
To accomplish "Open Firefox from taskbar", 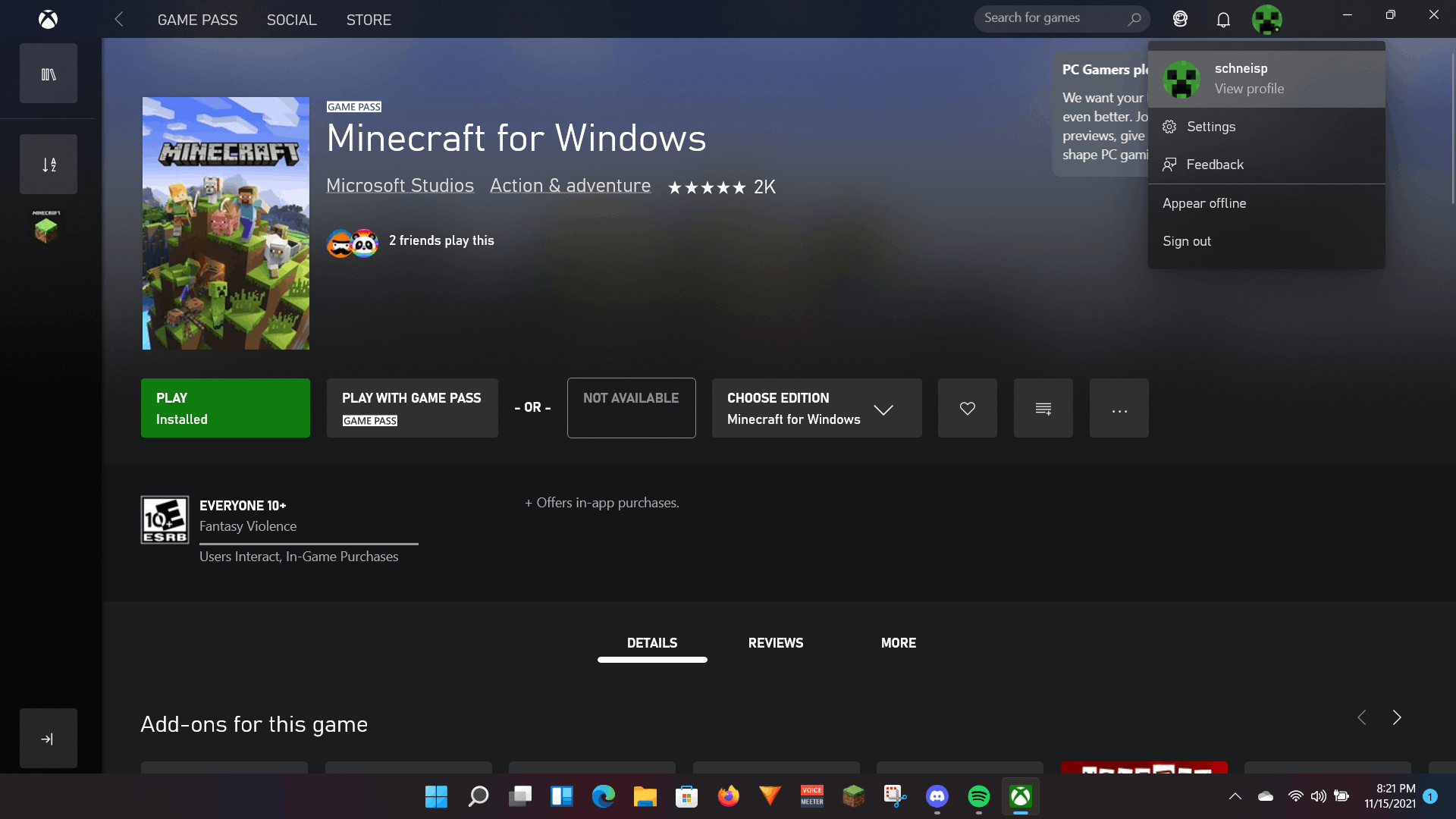I will tap(729, 796).
